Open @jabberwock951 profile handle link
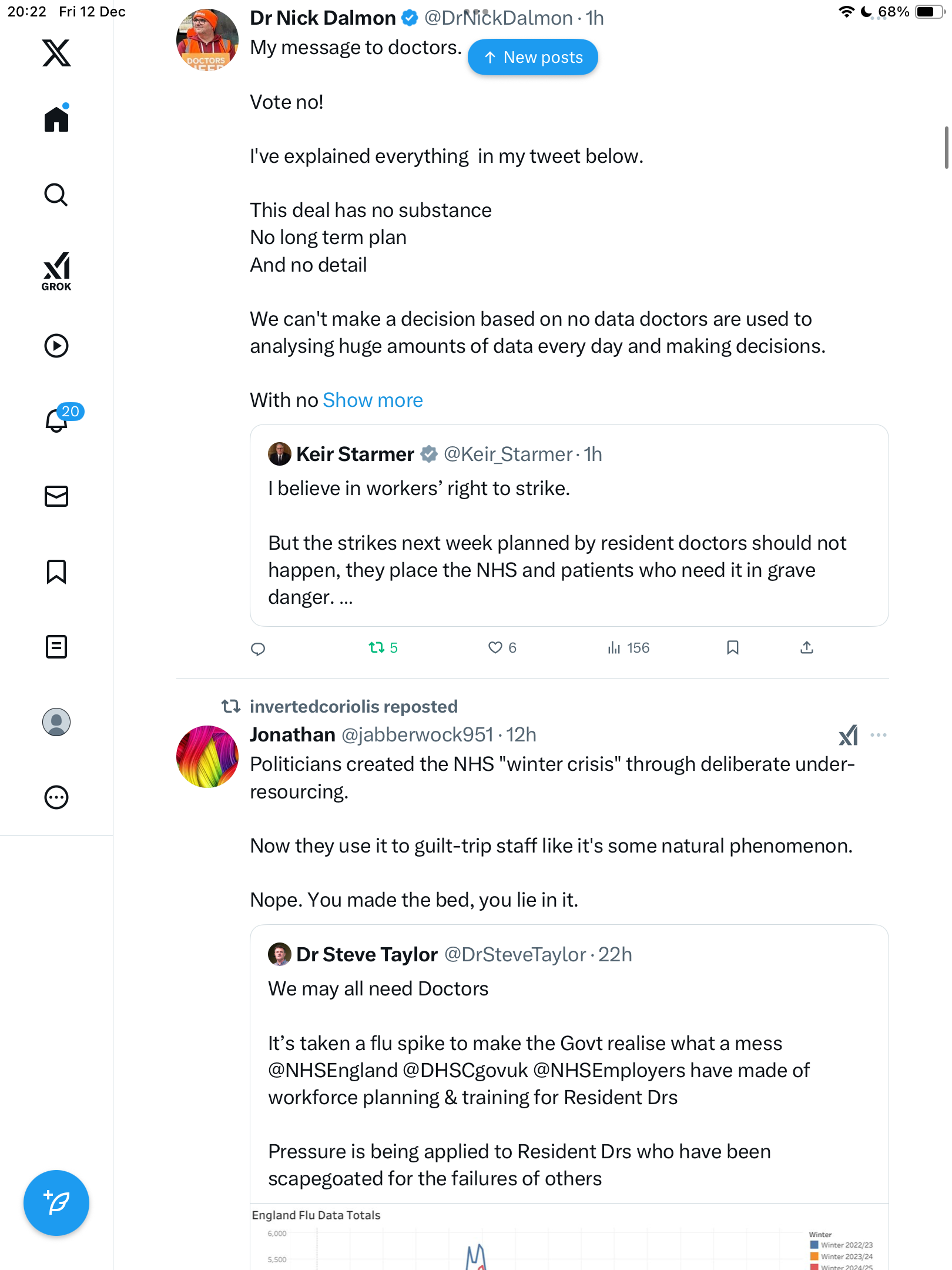This screenshot has height=1270, width=952. (417, 735)
